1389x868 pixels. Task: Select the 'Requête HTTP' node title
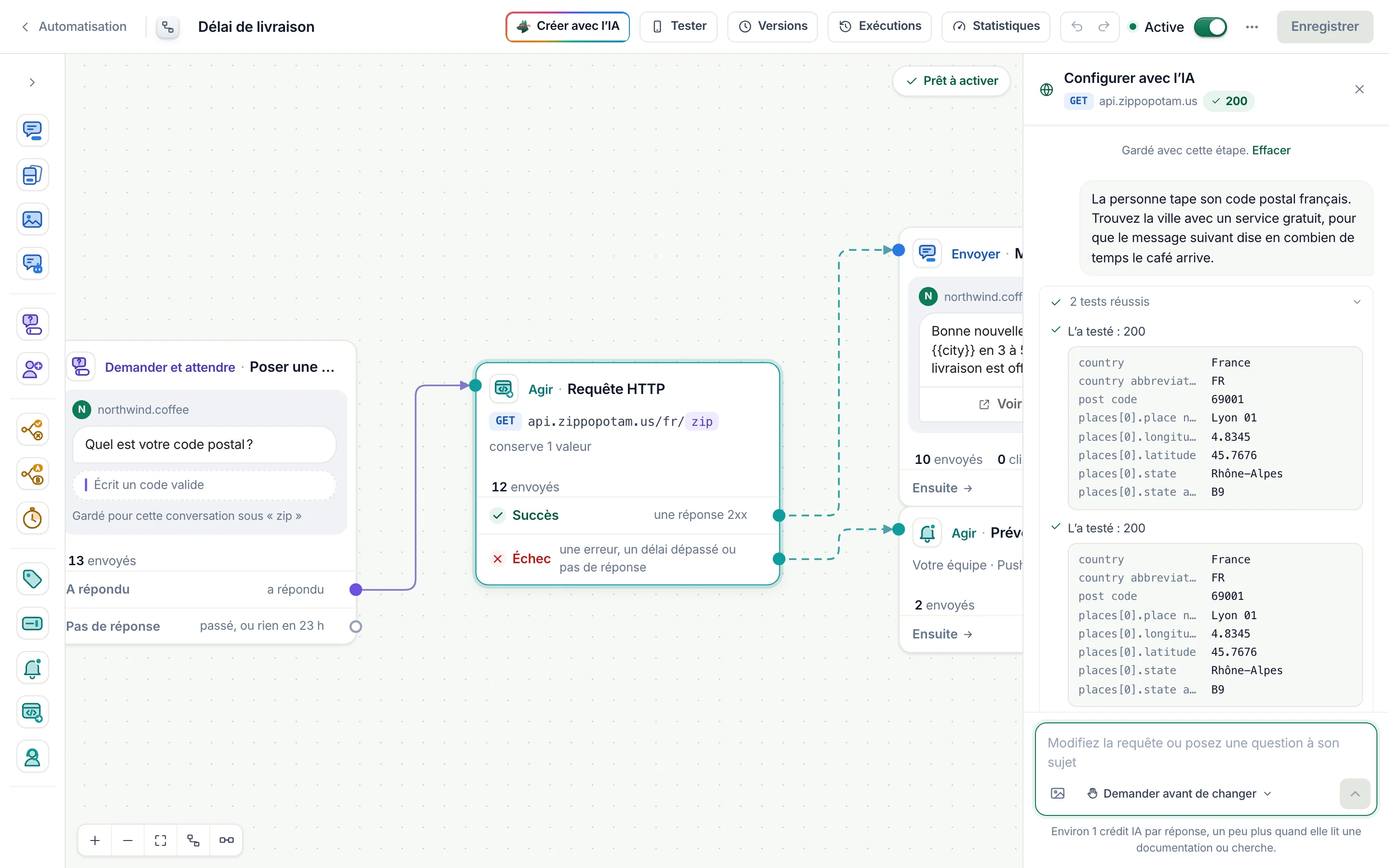click(x=616, y=389)
